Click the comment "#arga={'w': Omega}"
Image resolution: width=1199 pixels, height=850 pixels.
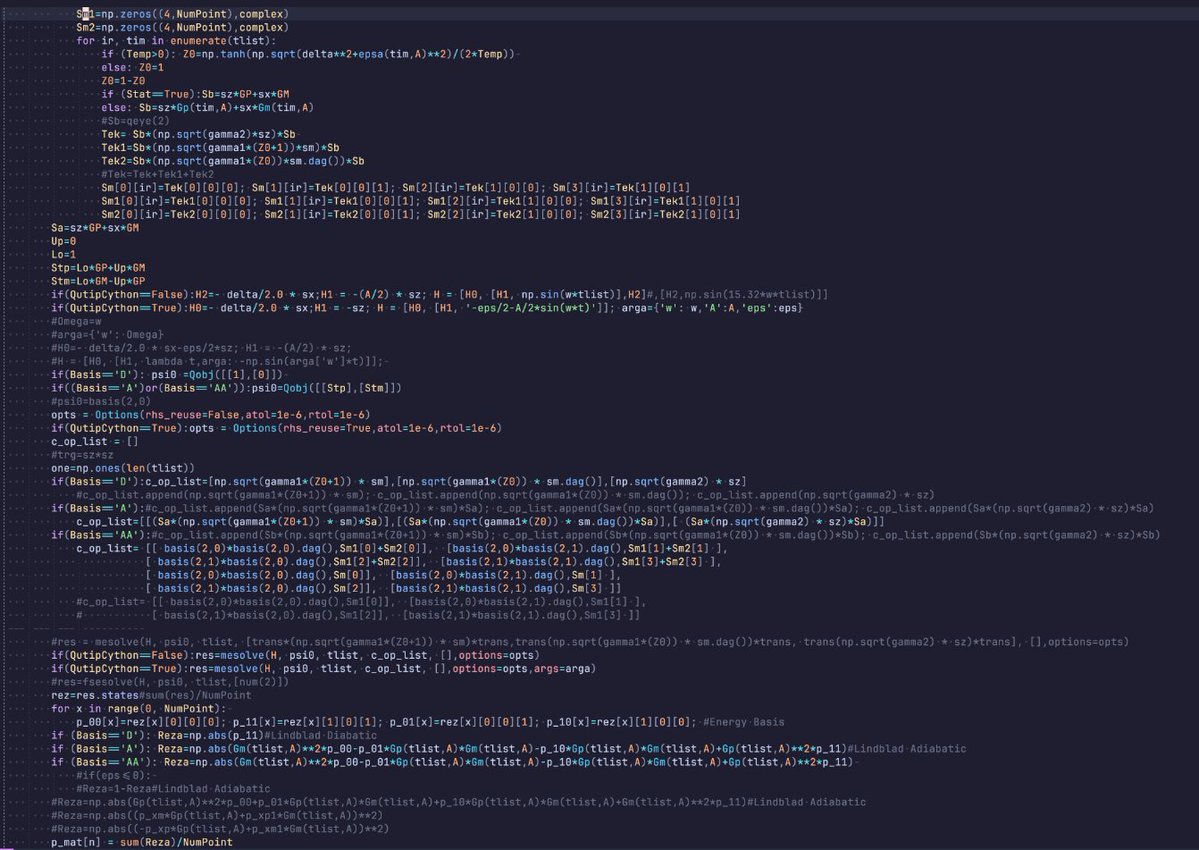[107, 335]
